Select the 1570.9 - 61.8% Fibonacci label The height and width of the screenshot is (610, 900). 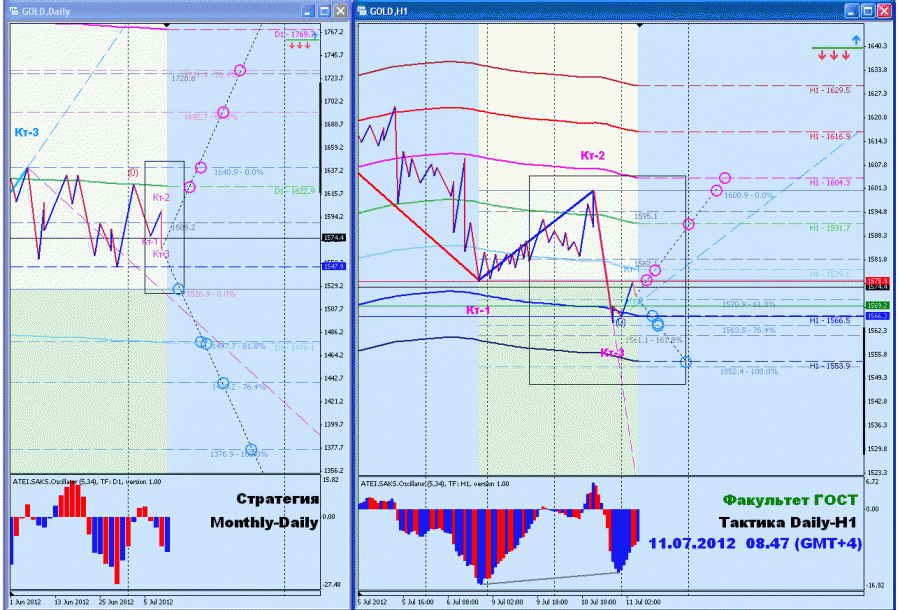[749, 304]
